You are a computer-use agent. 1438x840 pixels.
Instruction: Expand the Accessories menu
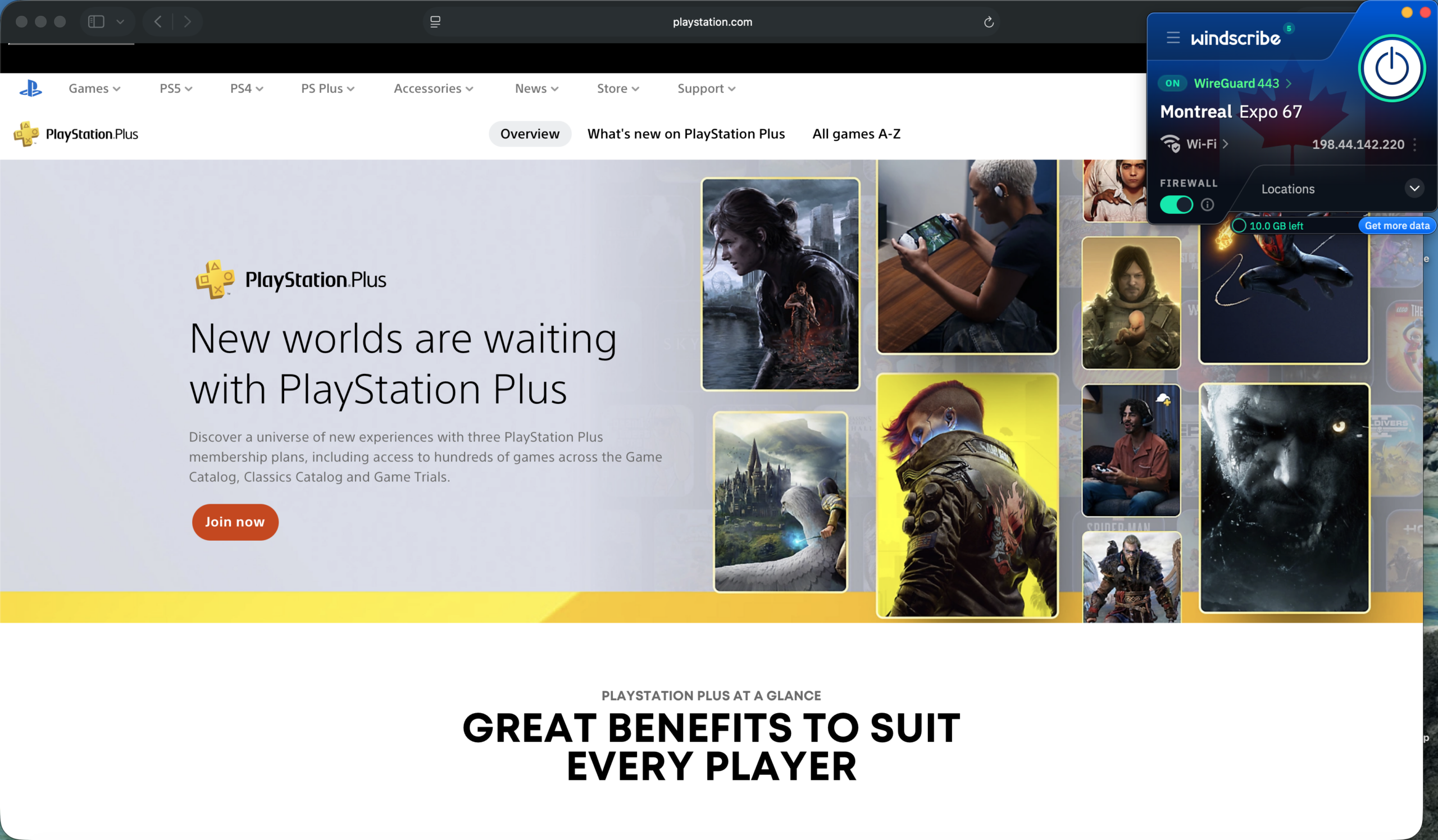coord(434,88)
